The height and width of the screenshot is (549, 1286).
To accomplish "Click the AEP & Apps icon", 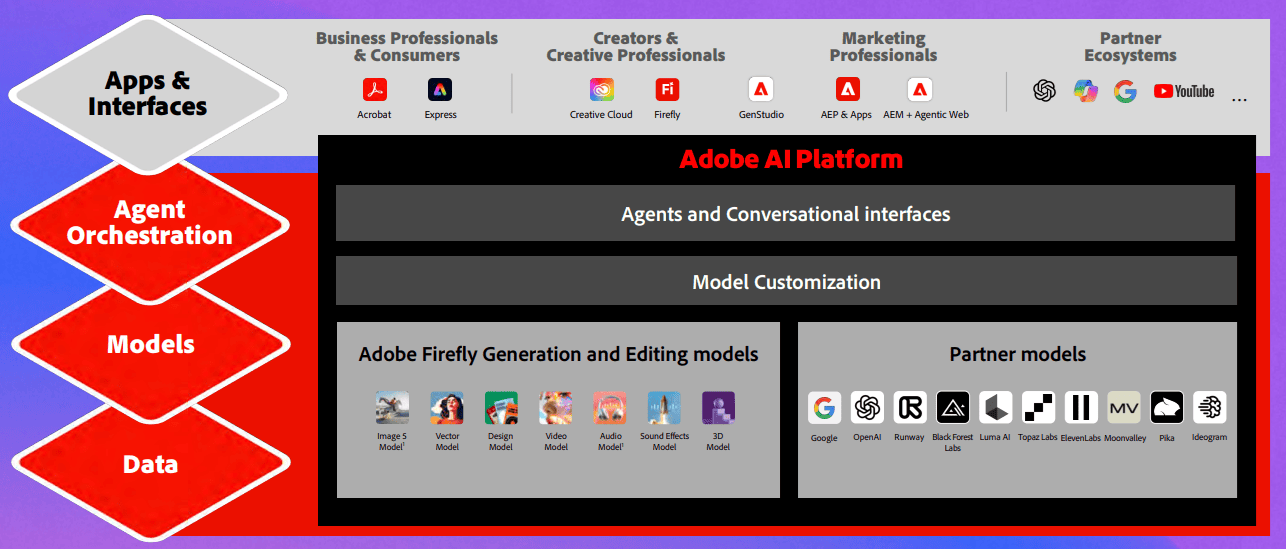I will [848, 90].
